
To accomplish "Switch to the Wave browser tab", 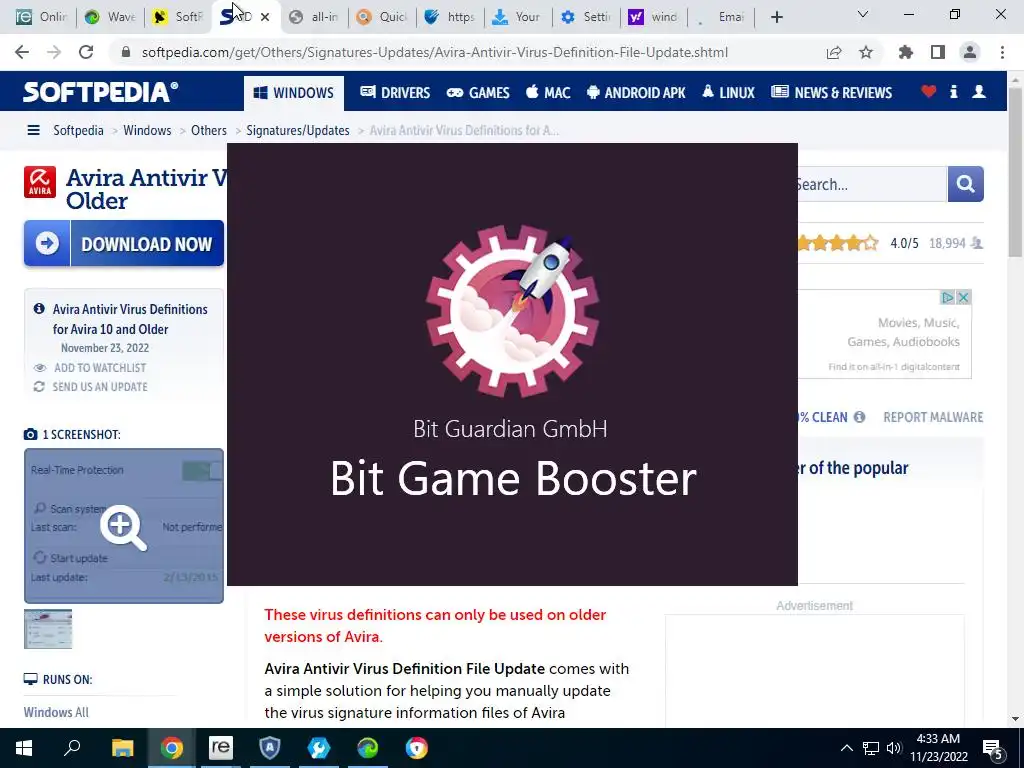I will tap(110, 17).
